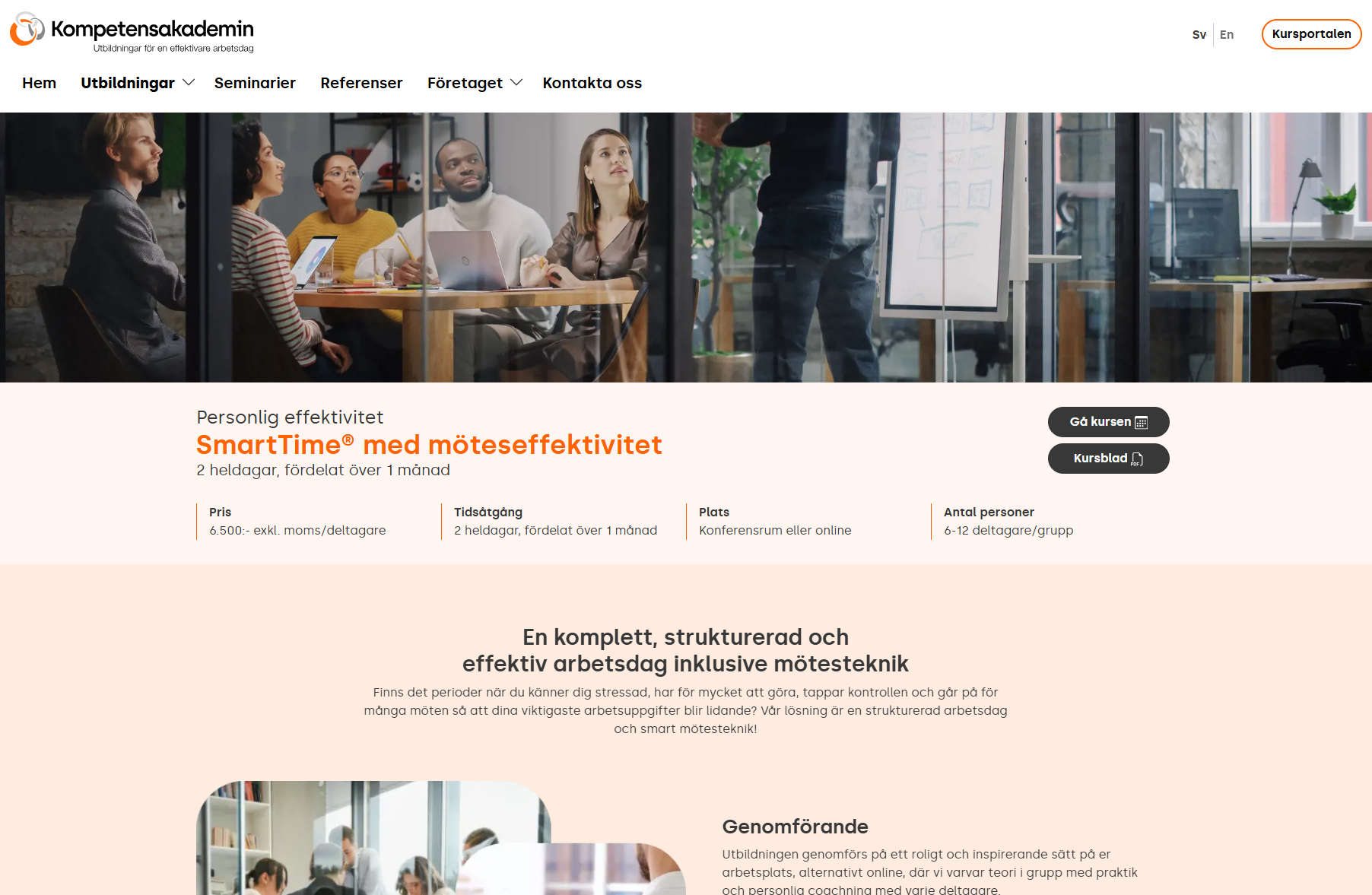
Task: Click the Kompetensakademin site title text
Action: tap(152, 29)
